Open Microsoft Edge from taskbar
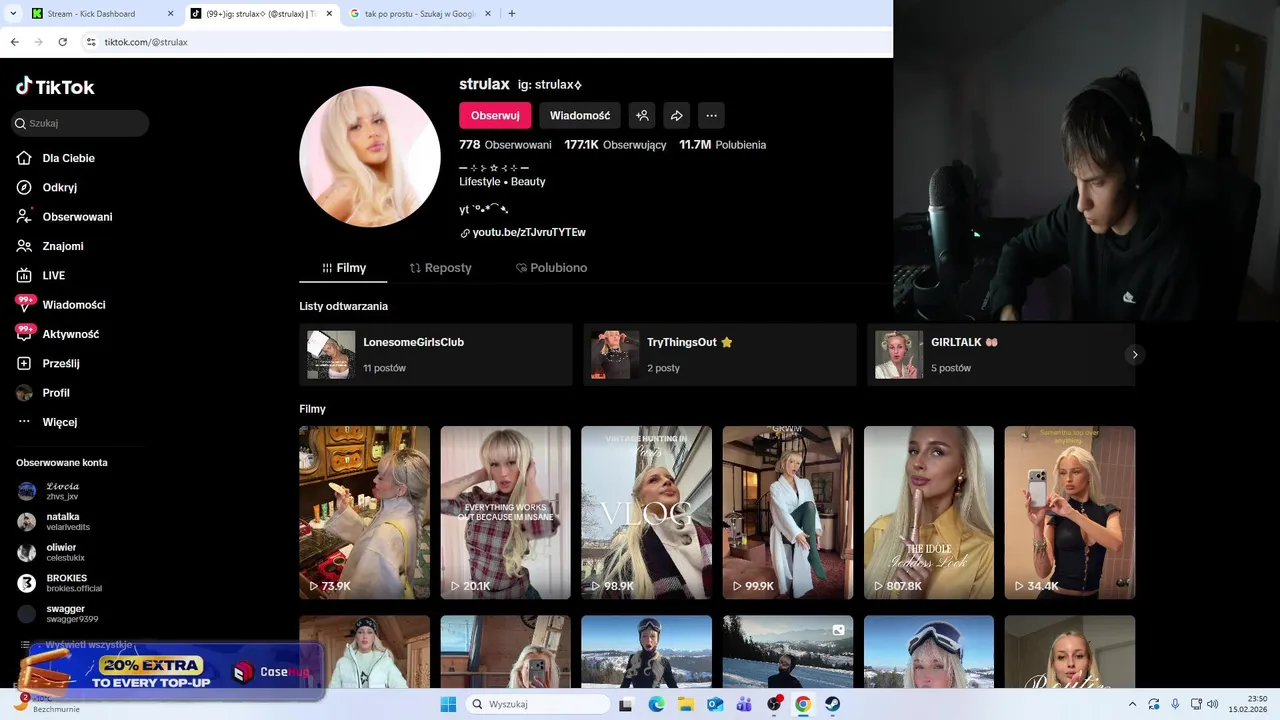This screenshot has height=720, width=1280. click(656, 704)
